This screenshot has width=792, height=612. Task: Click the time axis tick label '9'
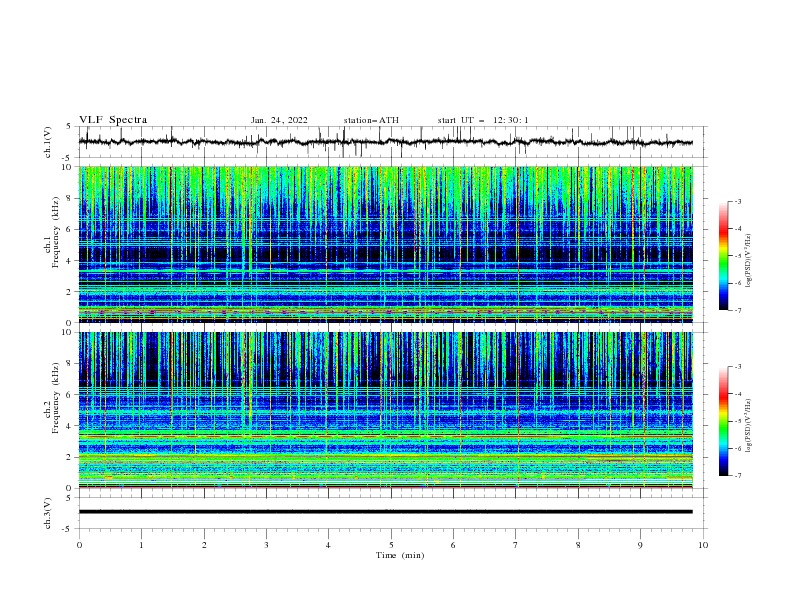640,545
